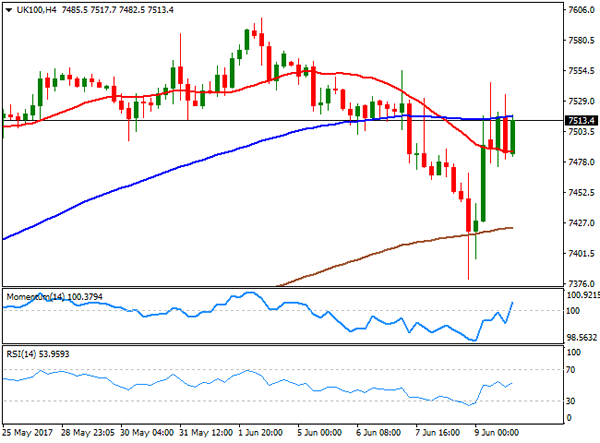Click the 7401.5 price axis label

(581, 254)
